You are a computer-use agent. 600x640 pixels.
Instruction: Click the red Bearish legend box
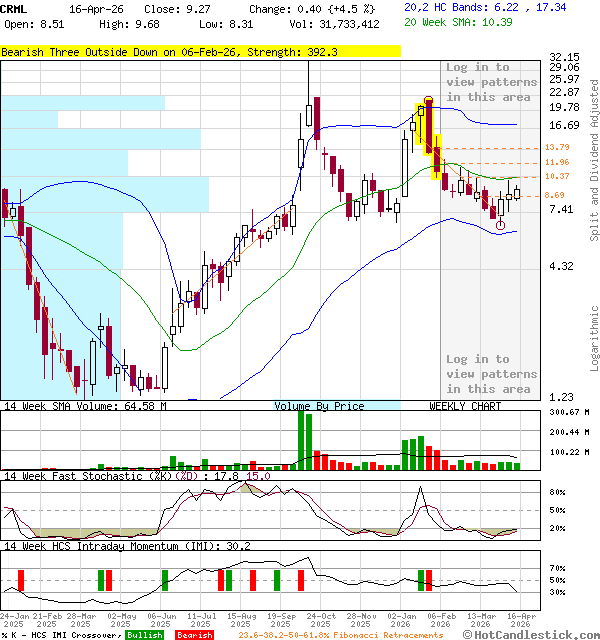pyautogui.click(x=194, y=635)
